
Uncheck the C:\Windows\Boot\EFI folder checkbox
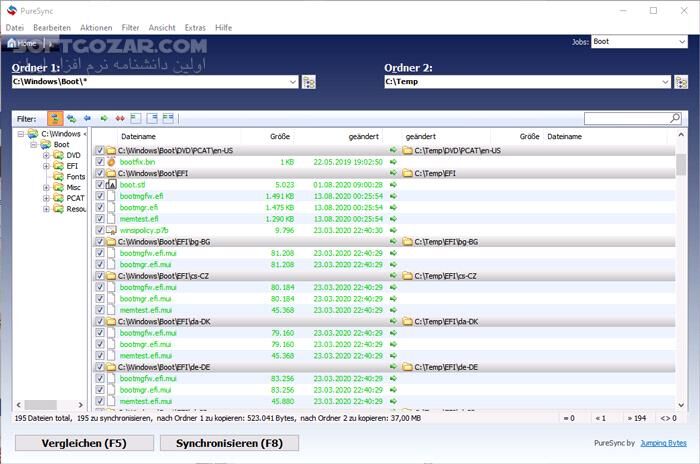pos(100,173)
